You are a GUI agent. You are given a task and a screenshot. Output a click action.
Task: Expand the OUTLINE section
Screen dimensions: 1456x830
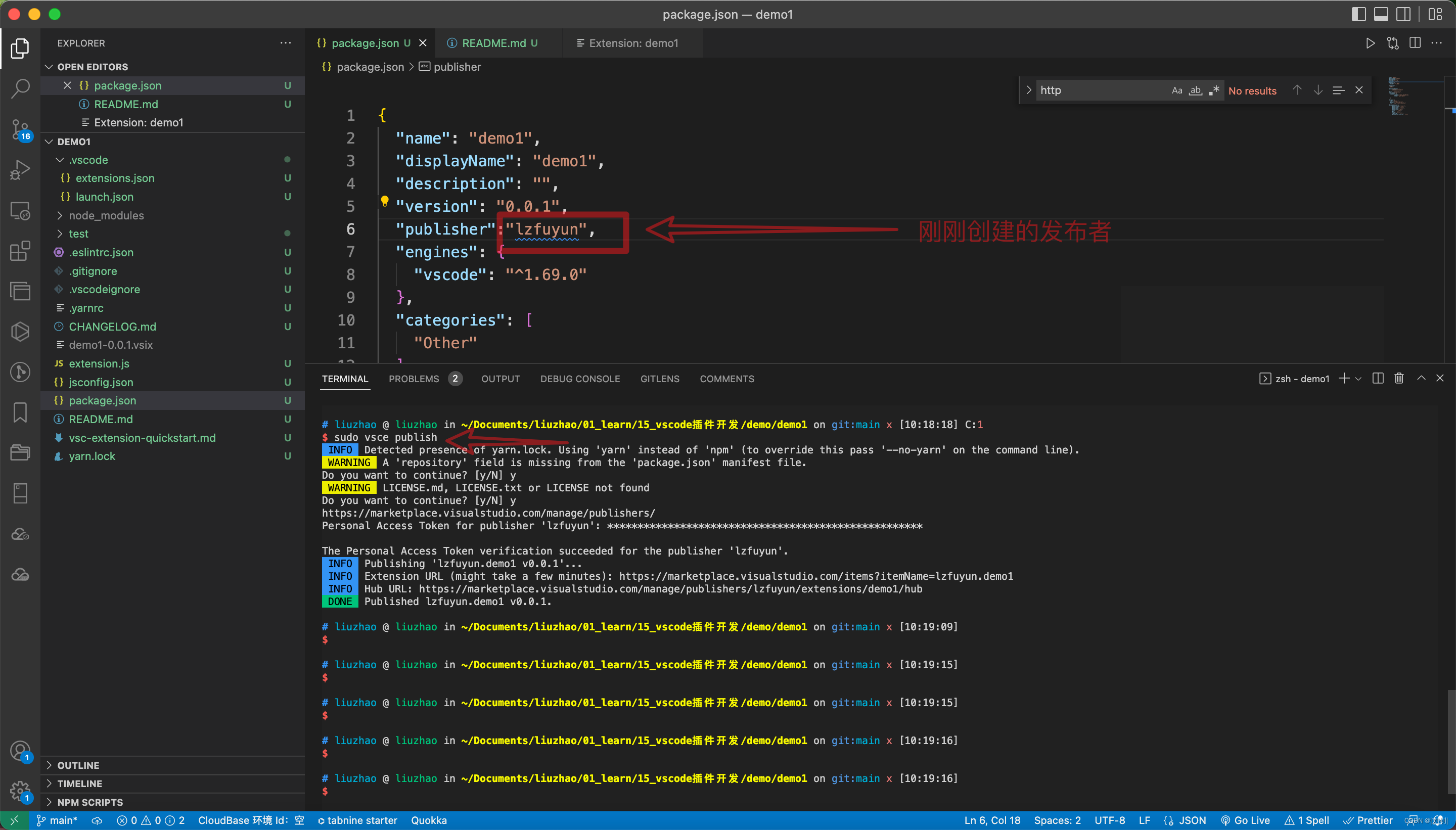point(78,765)
